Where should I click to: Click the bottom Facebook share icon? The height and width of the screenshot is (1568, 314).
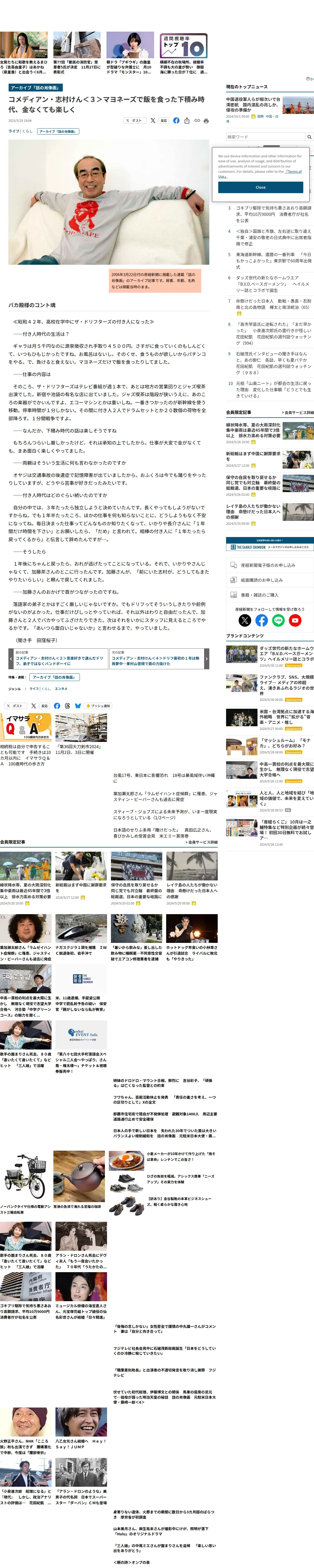(x=57, y=706)
